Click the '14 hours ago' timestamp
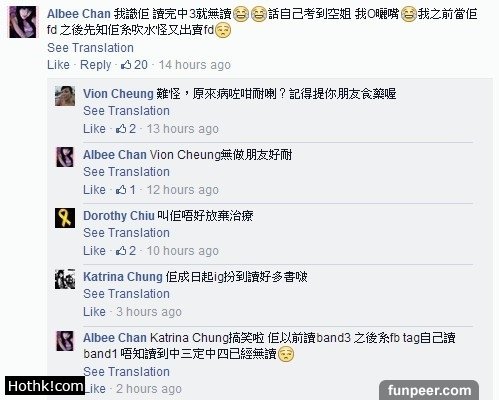Viewport: 499px width, 400px height. point(195,65)
